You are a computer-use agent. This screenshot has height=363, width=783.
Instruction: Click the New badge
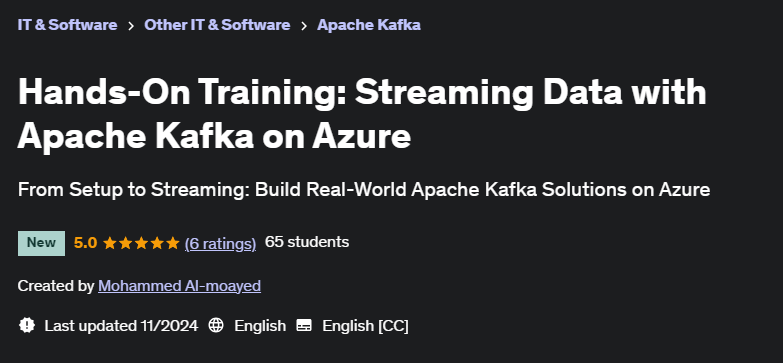click(x=41, y=243)
